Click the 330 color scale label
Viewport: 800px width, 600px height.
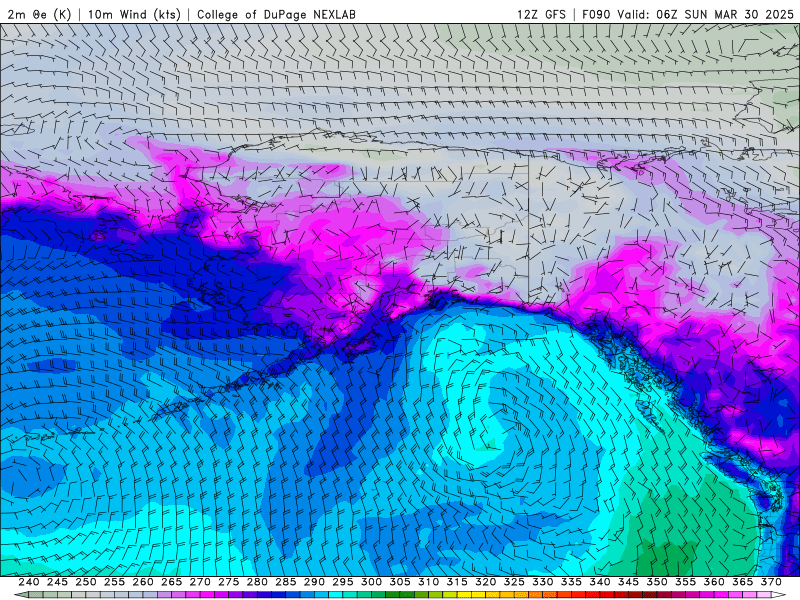pos(543,582)
